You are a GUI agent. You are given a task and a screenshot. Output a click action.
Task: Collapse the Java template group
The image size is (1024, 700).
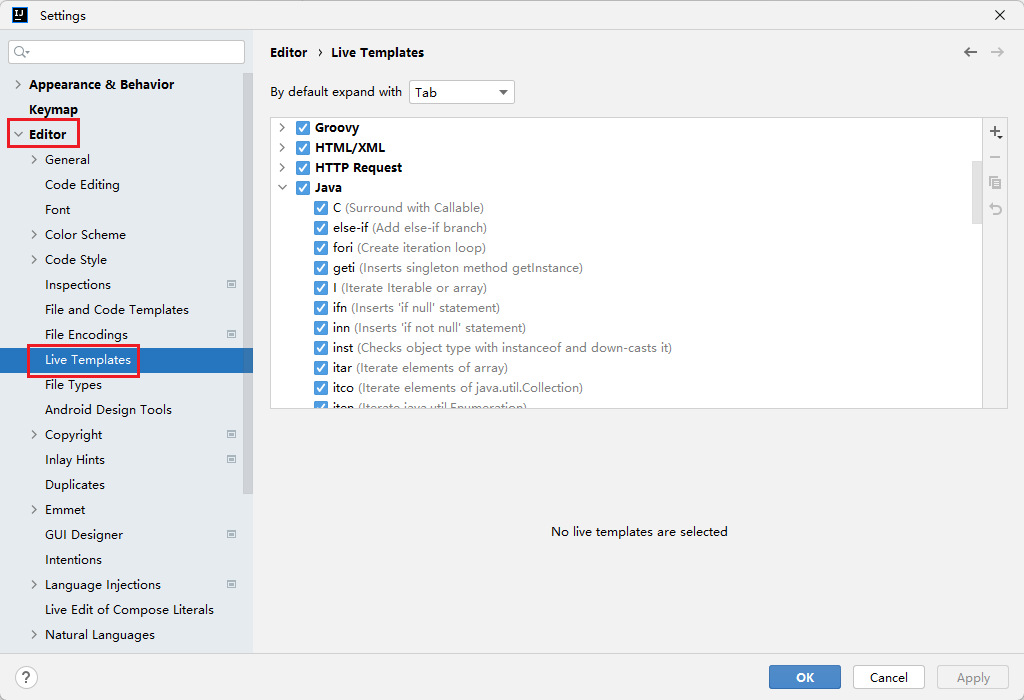click(x=282, y=188)
